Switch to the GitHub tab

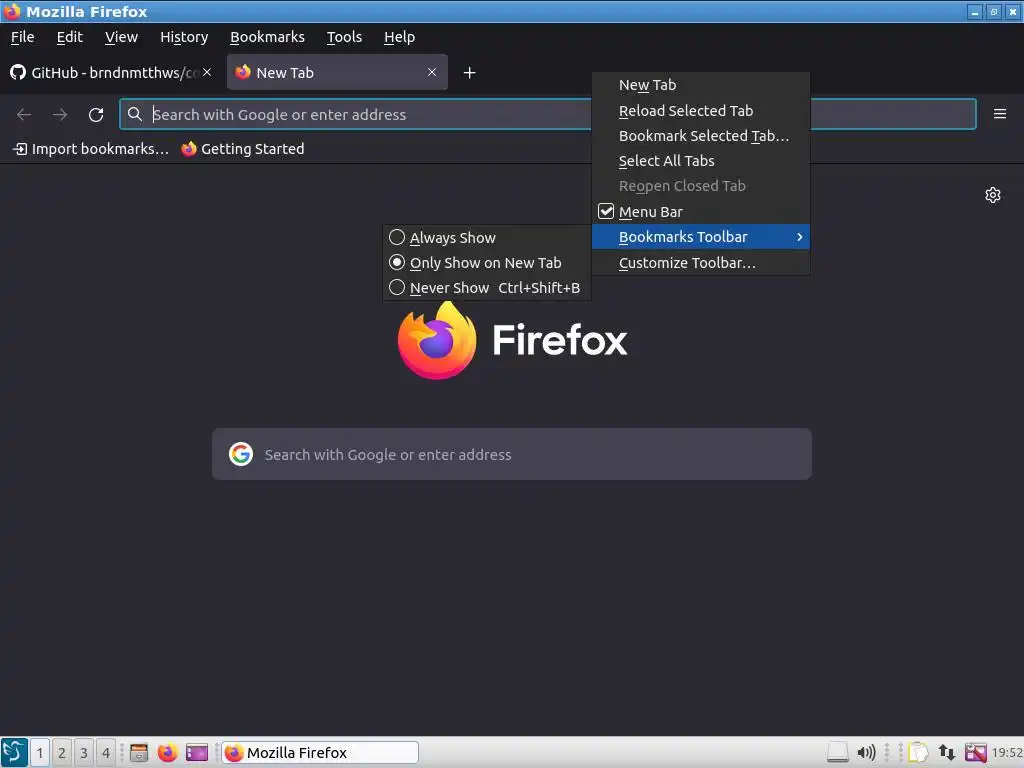(111, 72)
